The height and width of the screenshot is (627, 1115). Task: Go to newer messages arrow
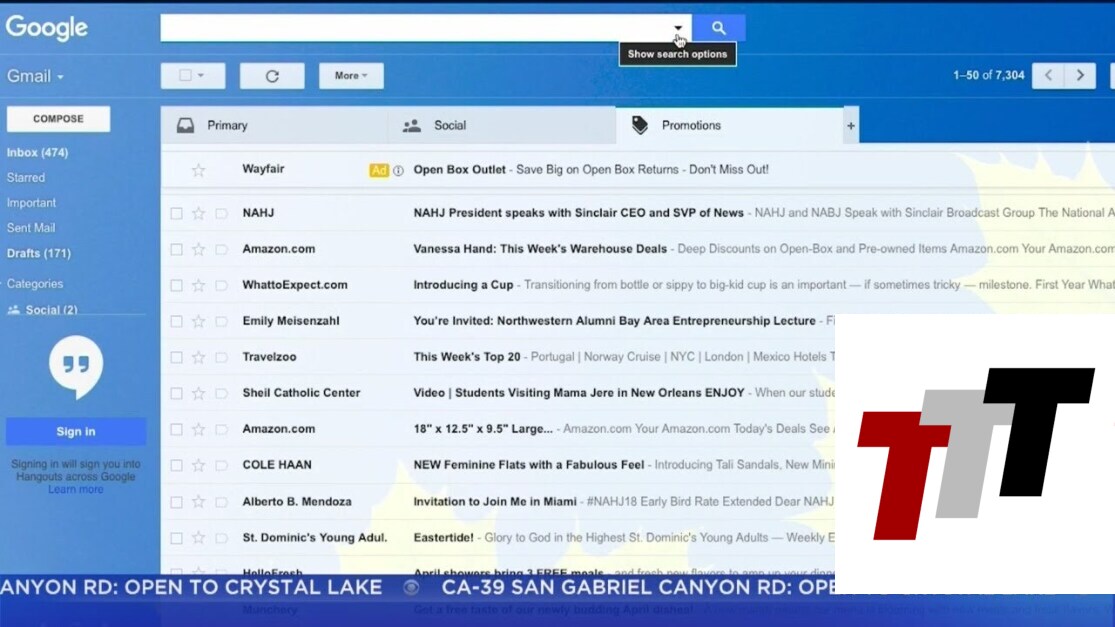[1047, 76]
